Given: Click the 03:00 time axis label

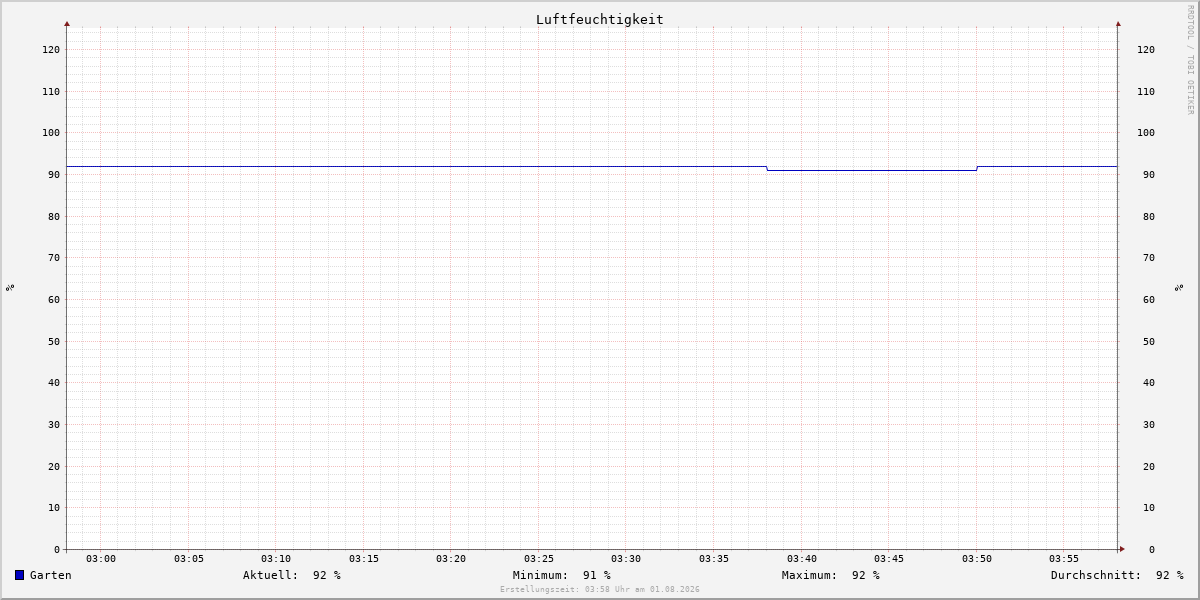Looking at the screenshot, I should (101, 559).
